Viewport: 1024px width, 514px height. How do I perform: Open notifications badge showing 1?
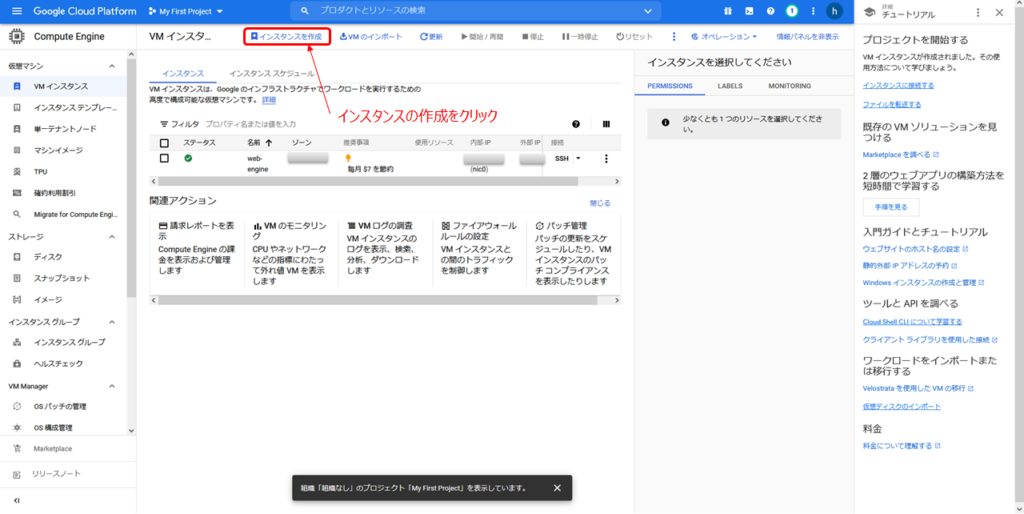pyautogui.click(x=791, y=11)
